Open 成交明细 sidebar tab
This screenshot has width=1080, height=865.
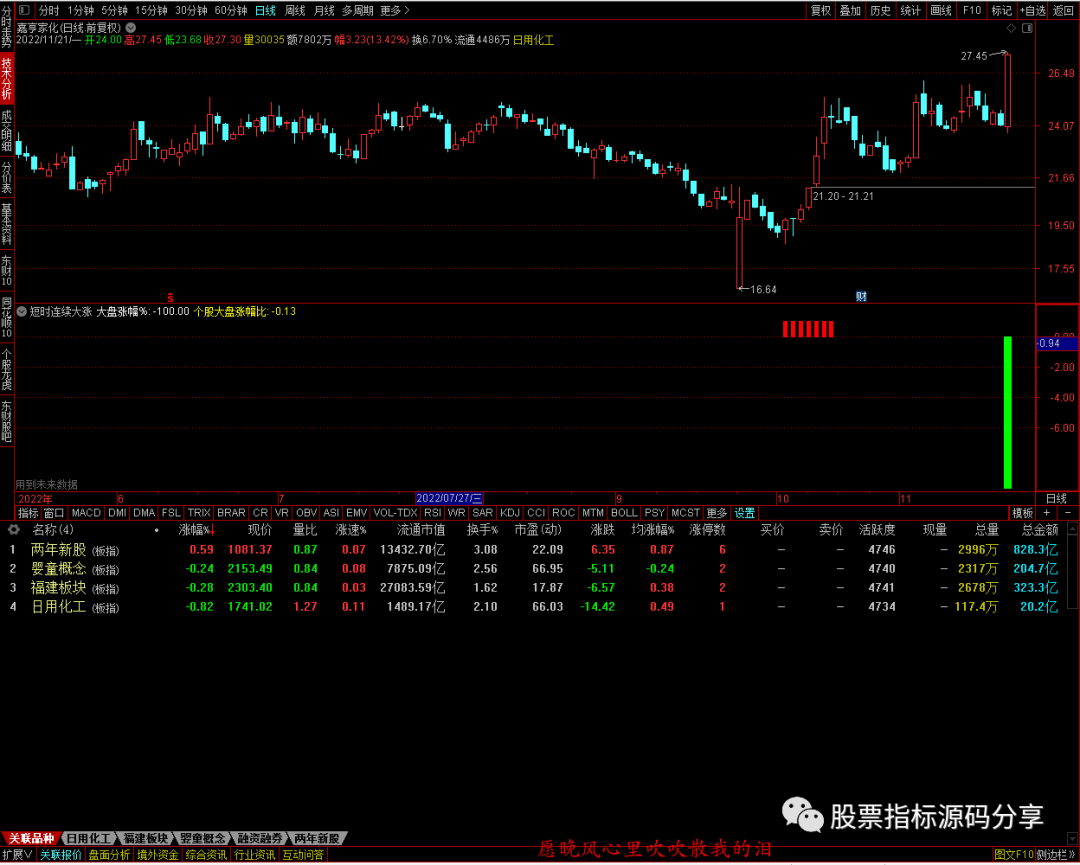(6, 131)
